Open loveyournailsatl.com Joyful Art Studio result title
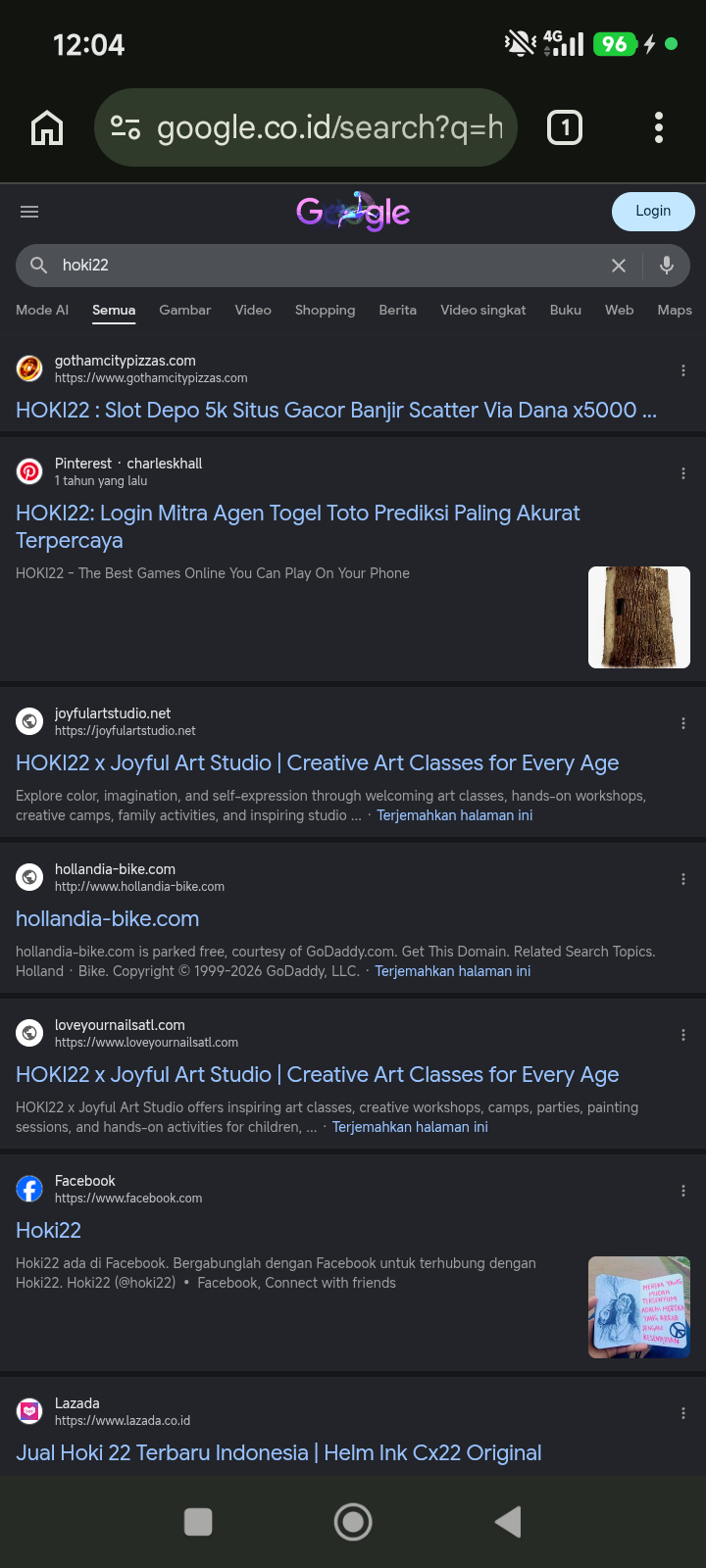 [x=317, y=1074]
